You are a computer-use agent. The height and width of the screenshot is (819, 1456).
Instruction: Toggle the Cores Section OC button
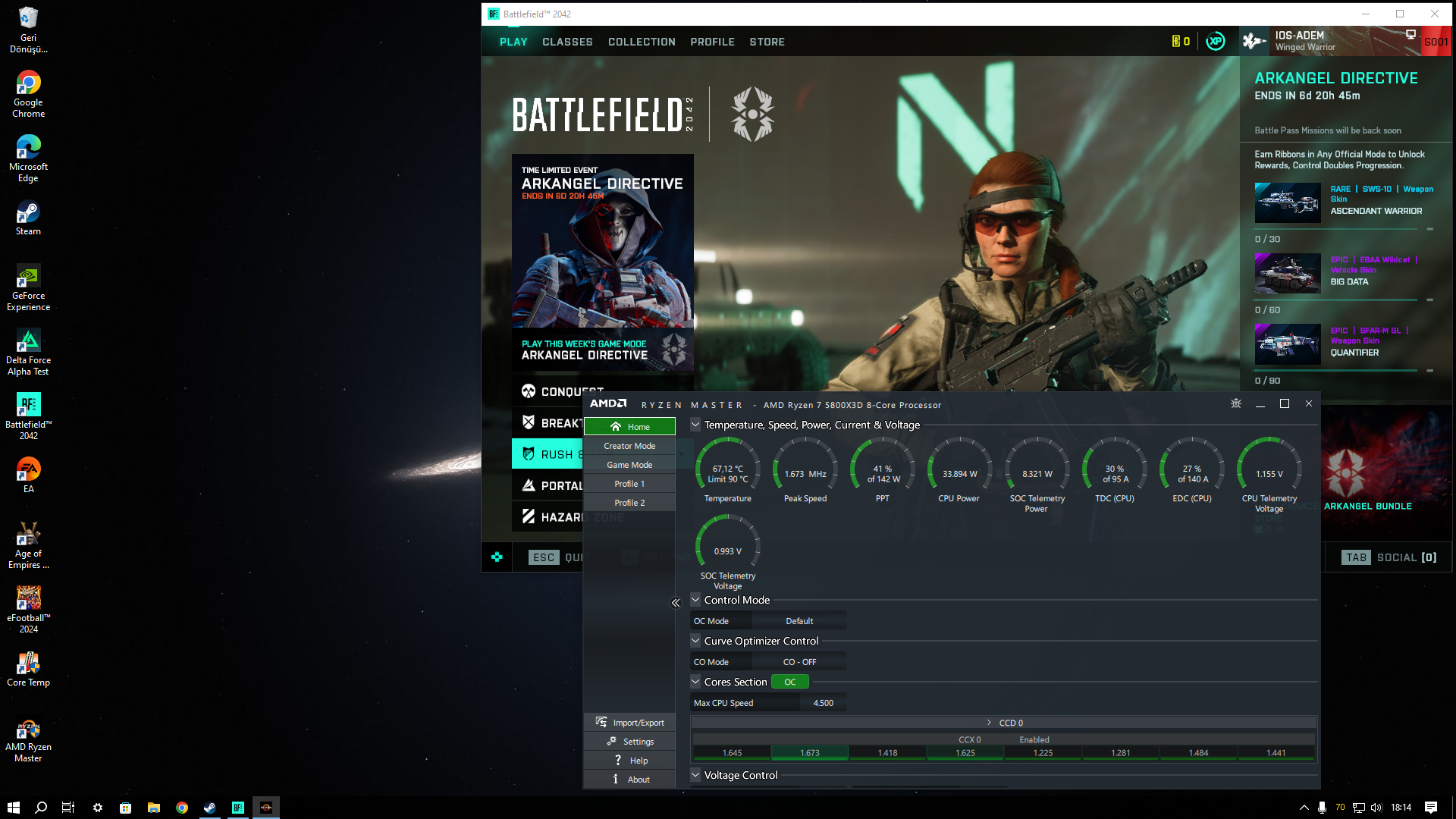789,682
